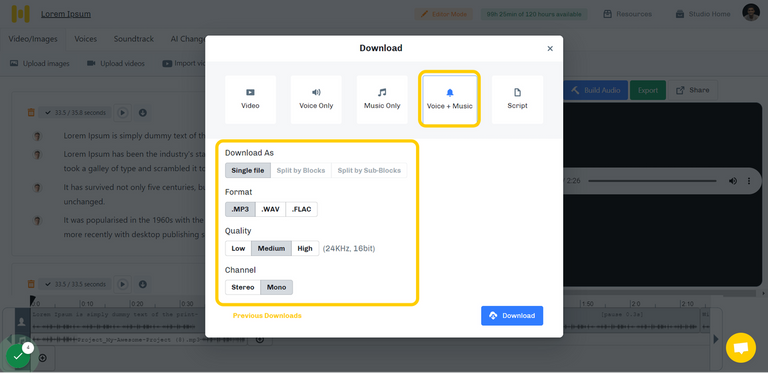Switch channel to Mono
This screenshot has height=373, width=768.
(x=276, y=287)
